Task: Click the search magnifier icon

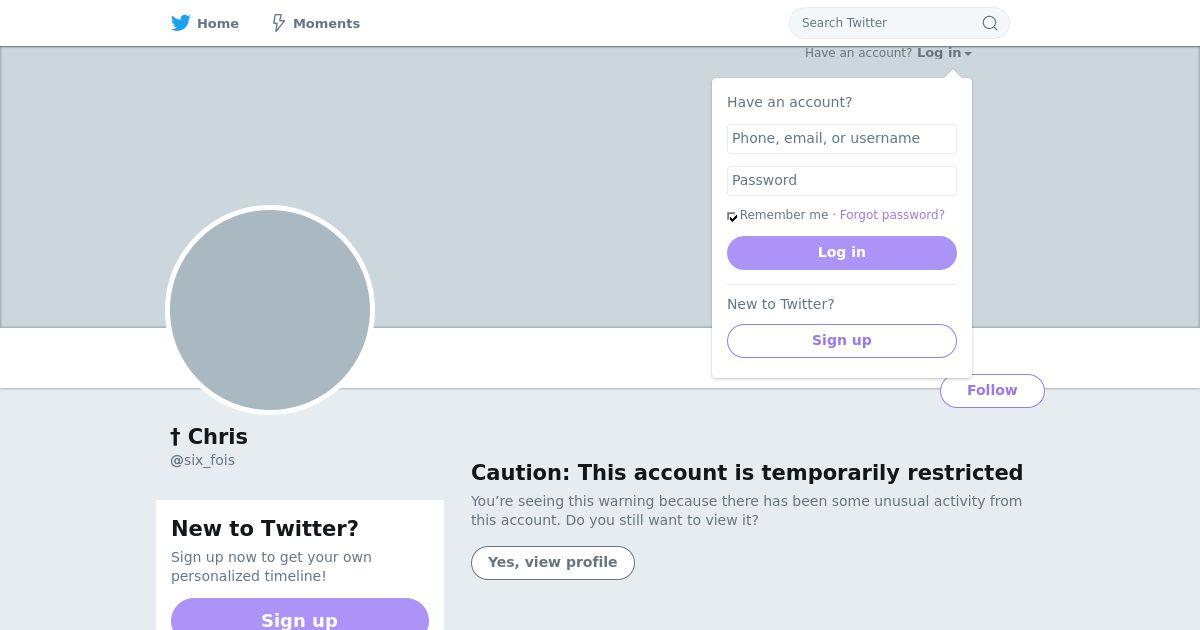Action: tap(989, 23)
